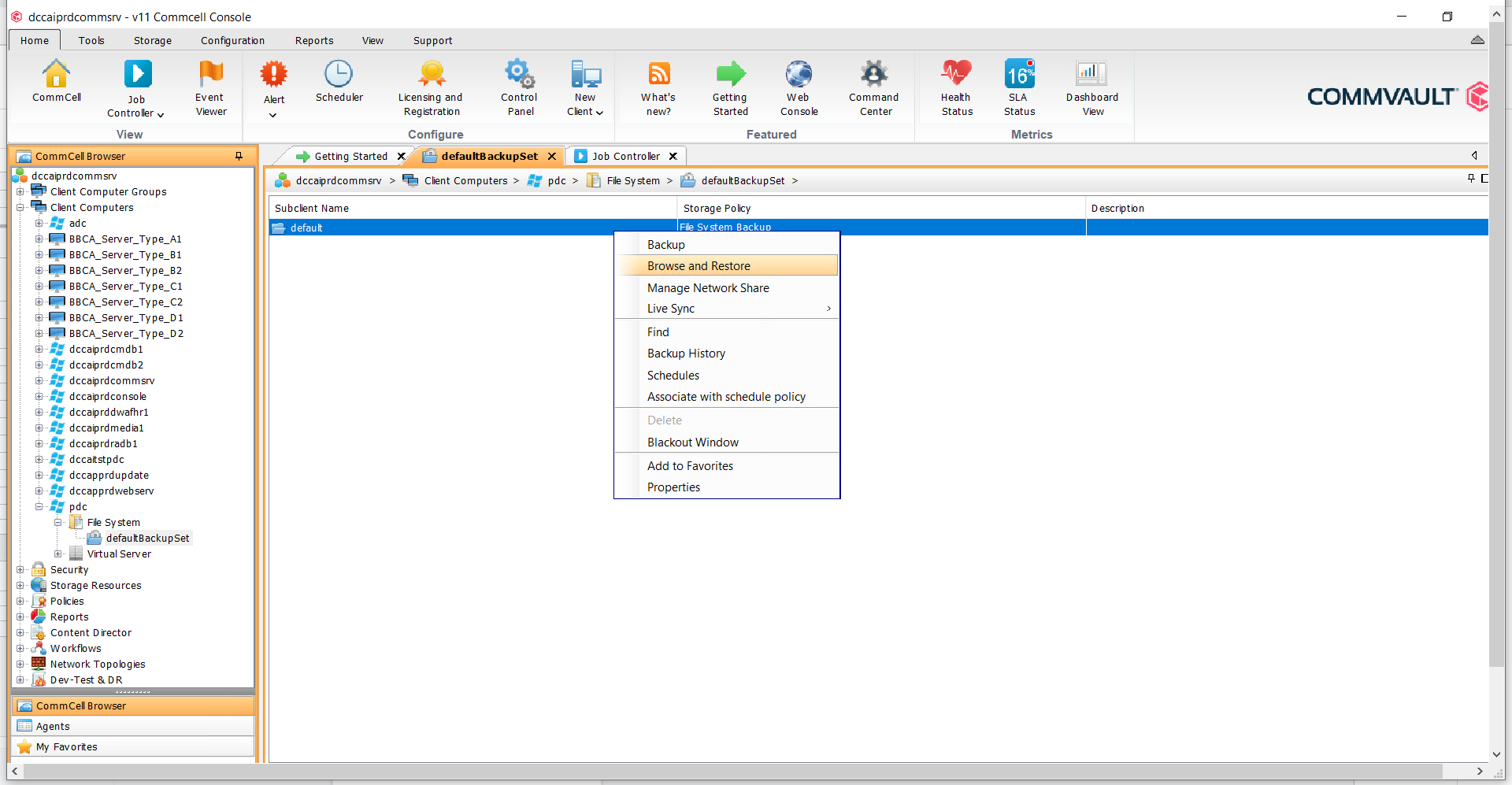
Task: Select the Network Topologies tree node
Action: pos(98,664)
